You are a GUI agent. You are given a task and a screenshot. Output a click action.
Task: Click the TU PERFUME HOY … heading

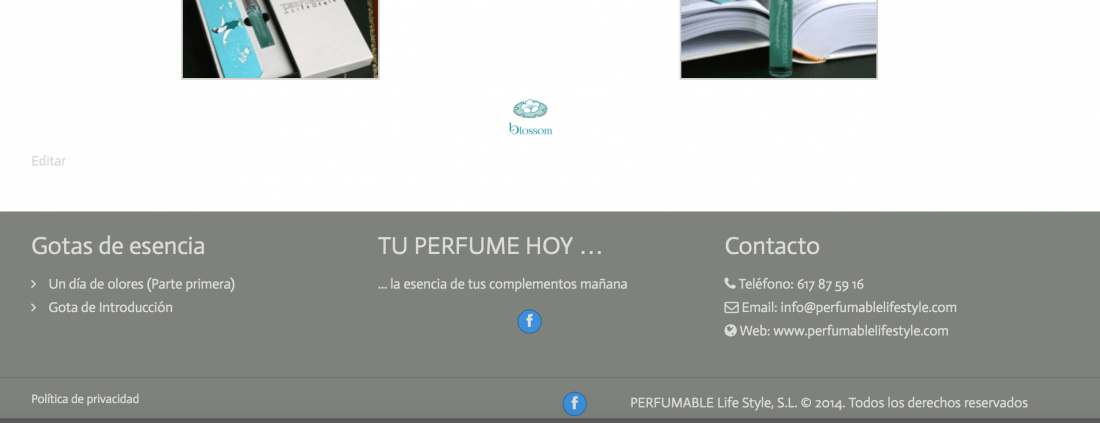pyautogui.click(x=490, y=246)
